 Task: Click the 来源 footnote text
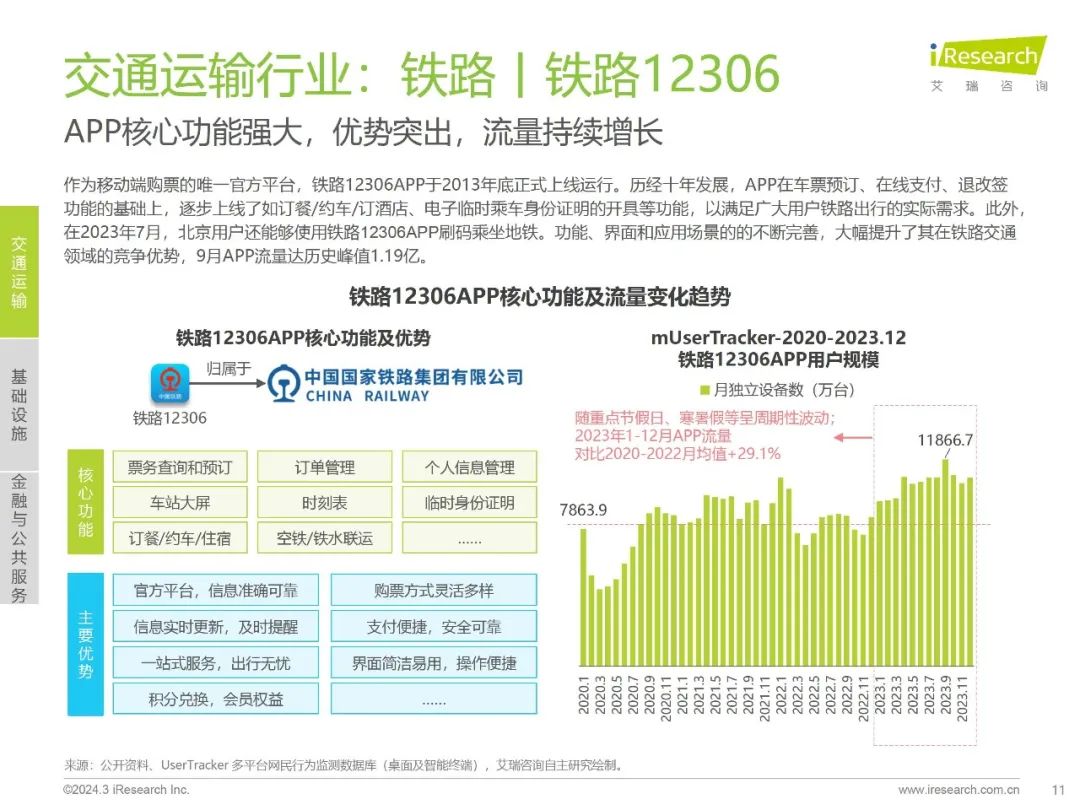pos(343,765)
